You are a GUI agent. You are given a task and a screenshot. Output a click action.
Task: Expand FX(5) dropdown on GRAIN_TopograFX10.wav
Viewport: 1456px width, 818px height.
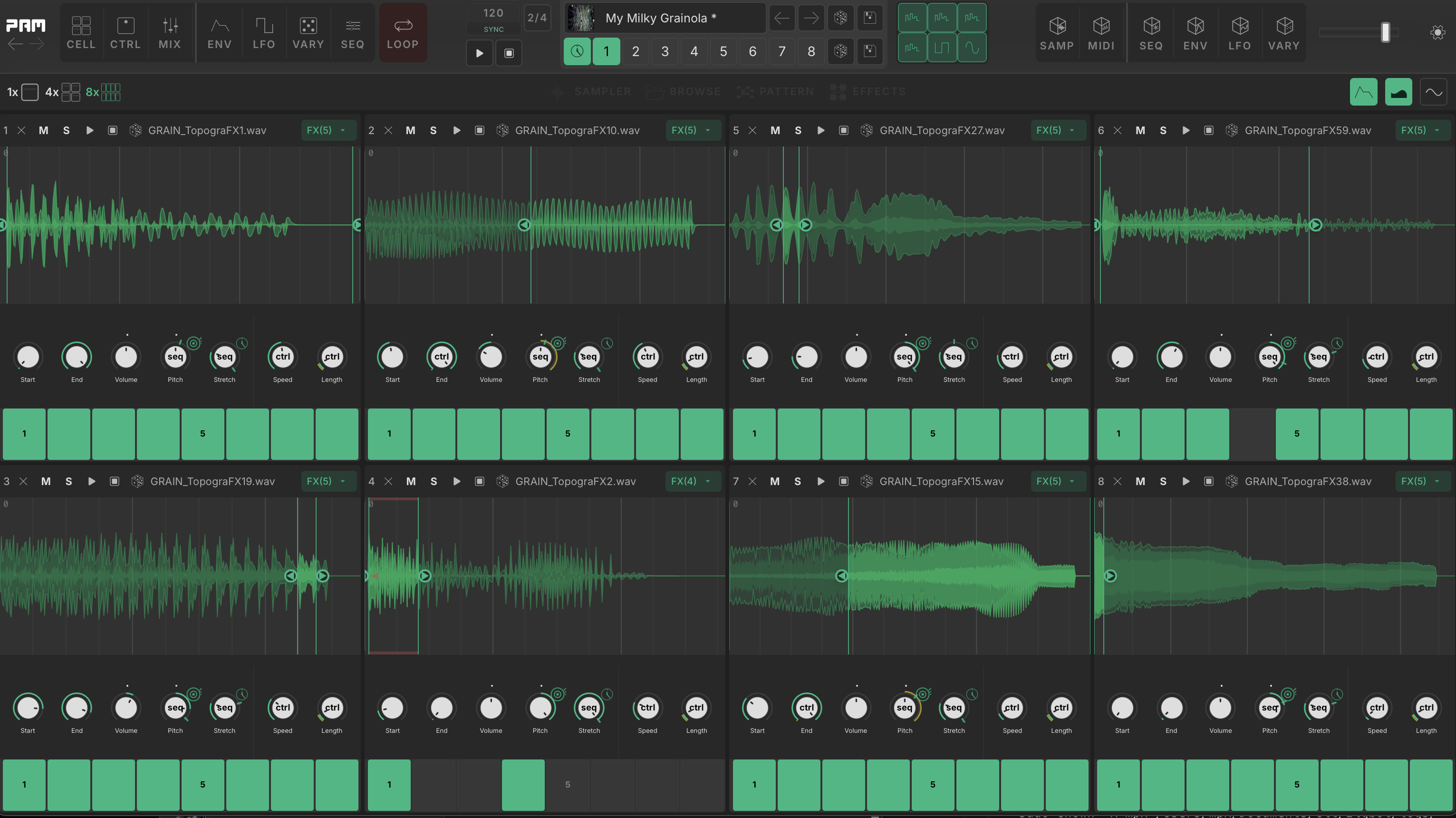pos(692,131)
